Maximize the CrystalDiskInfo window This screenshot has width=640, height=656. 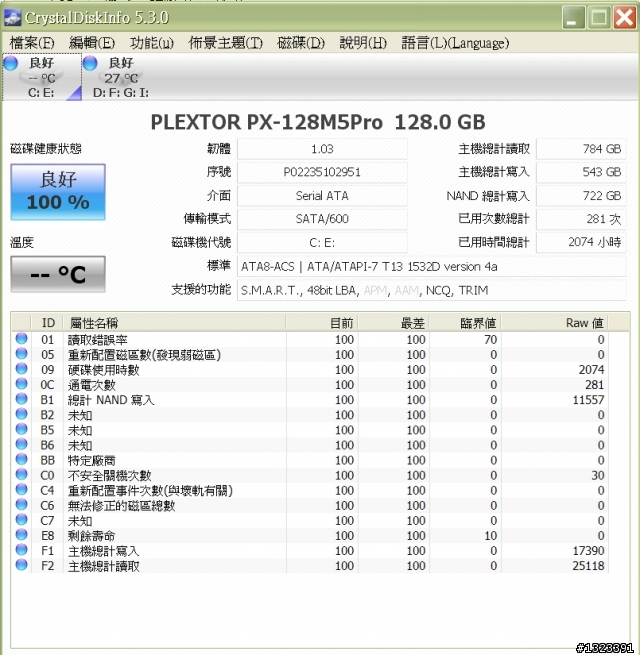pyautogui.click(x=599, y=18)
